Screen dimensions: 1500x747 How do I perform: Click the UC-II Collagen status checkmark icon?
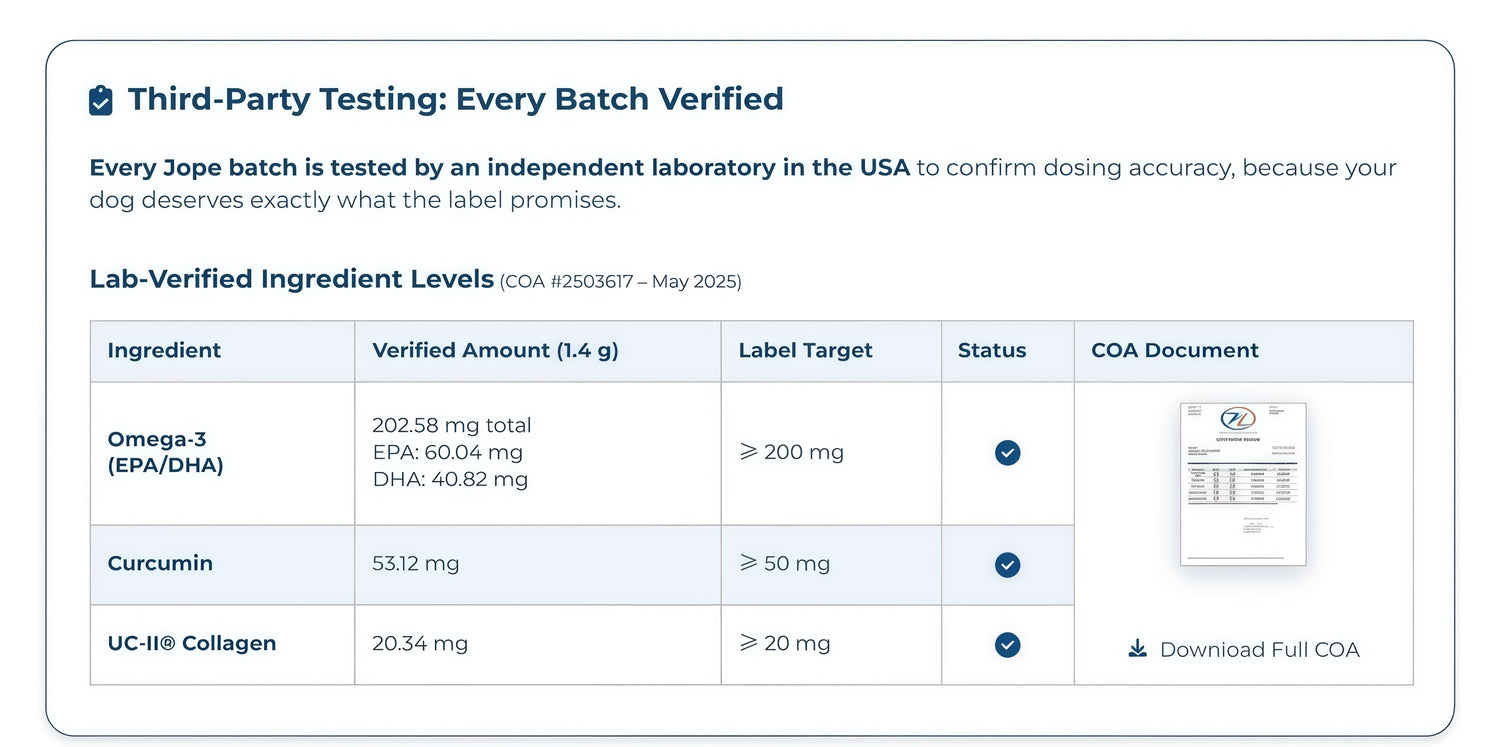(1007, 645)
